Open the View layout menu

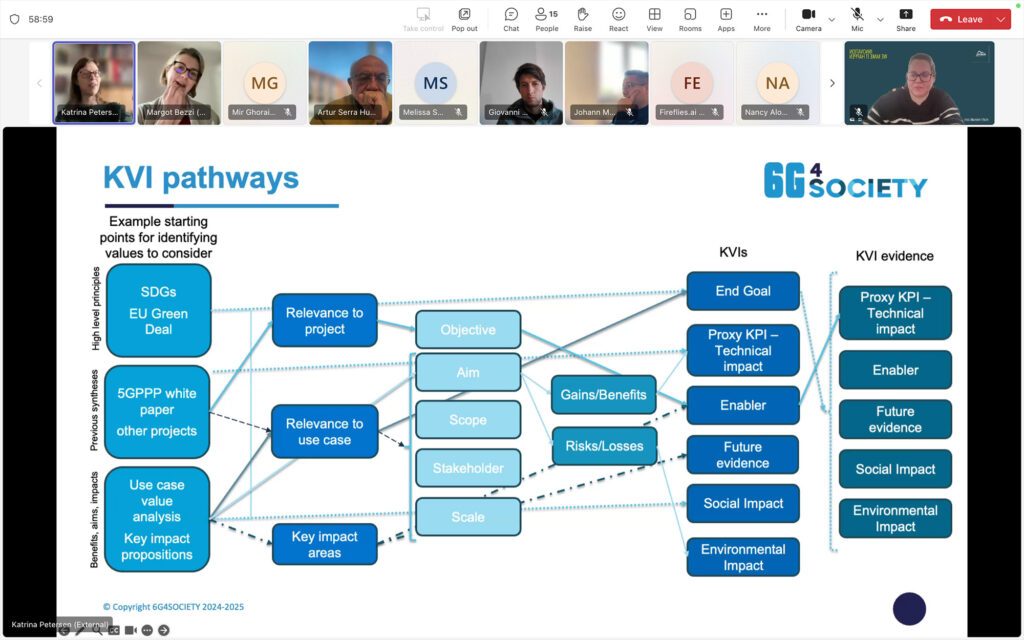654,19
